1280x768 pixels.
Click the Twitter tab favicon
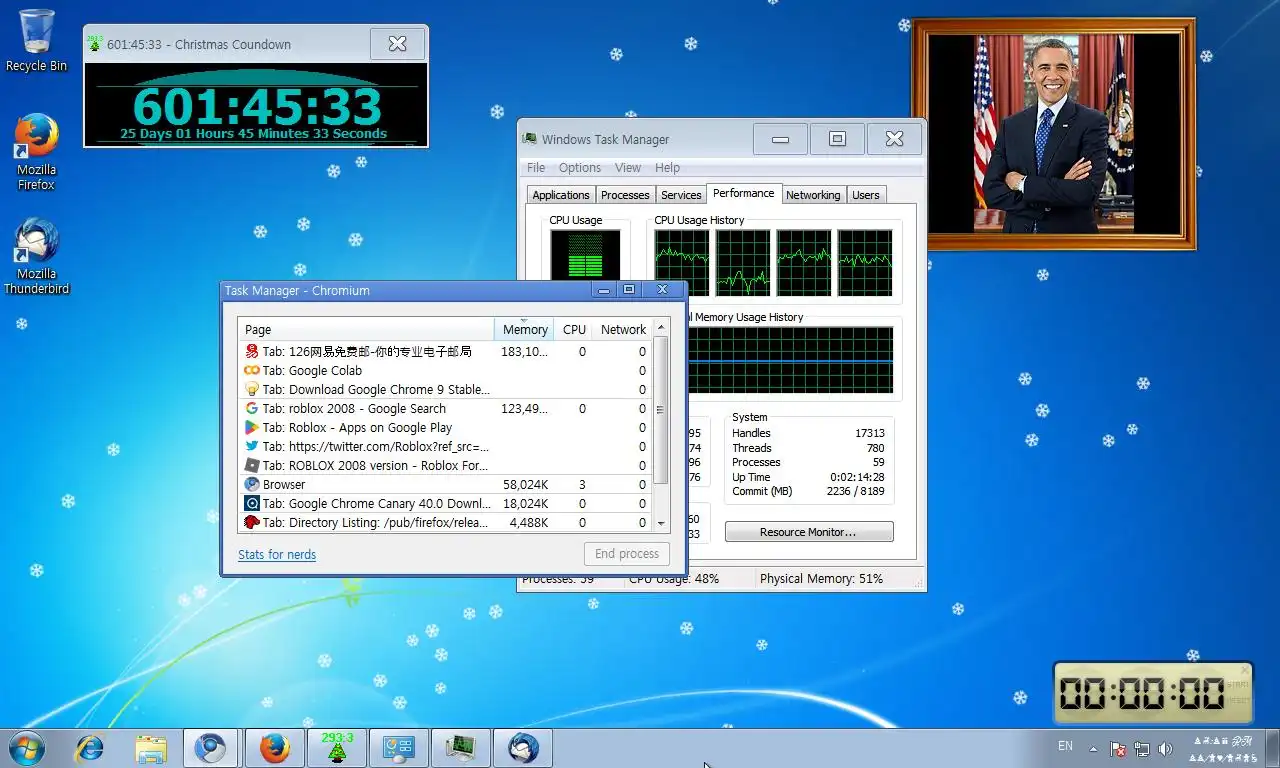[x=252, y=447]
